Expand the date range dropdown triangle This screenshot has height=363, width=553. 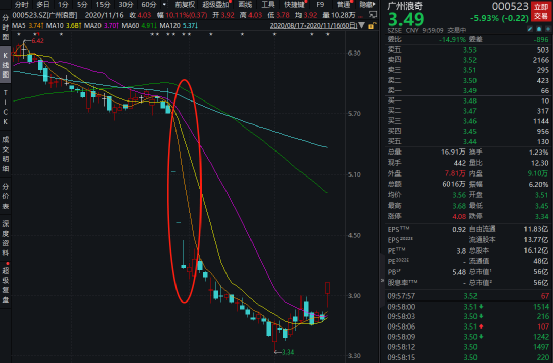361,25
